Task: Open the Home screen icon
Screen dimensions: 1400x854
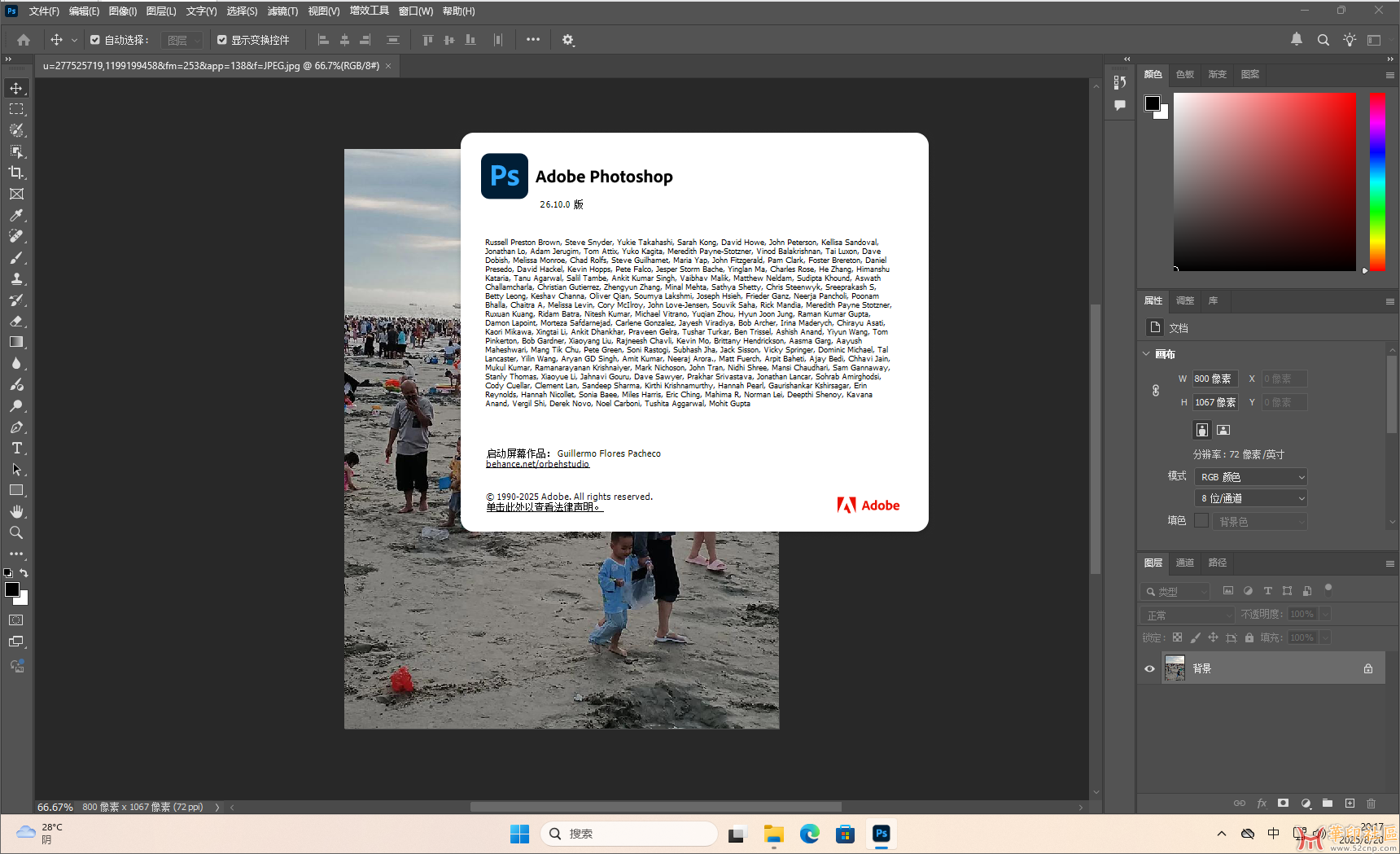Action: tap(24, 40)
